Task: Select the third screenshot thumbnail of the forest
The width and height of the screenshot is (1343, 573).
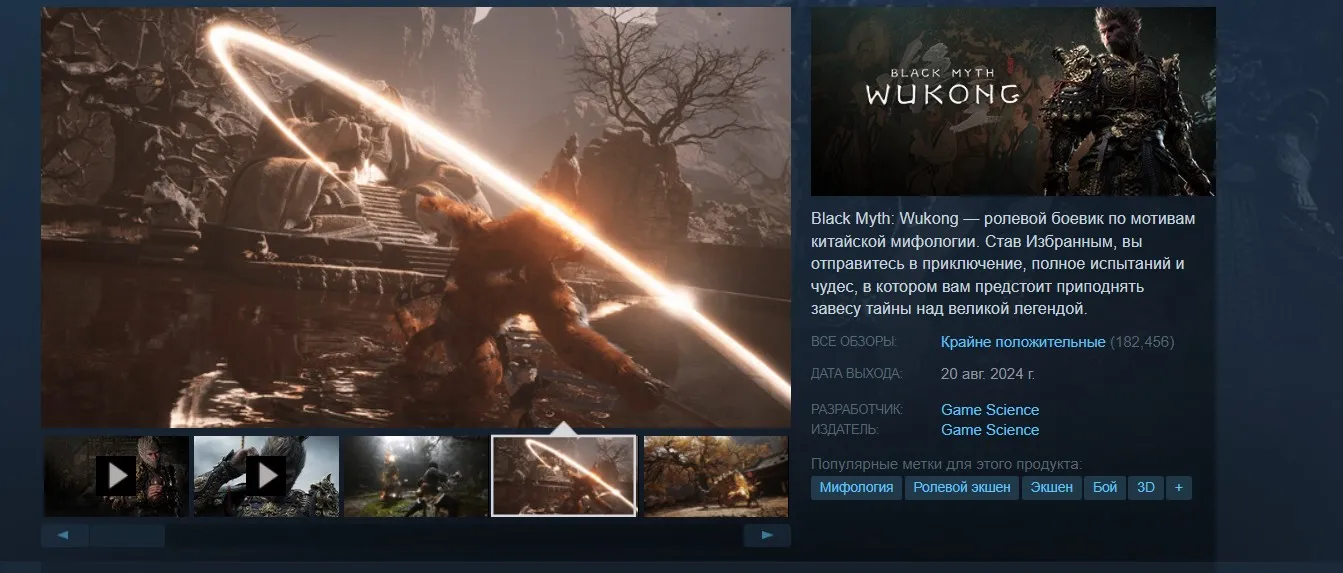Action: (416, 476)
